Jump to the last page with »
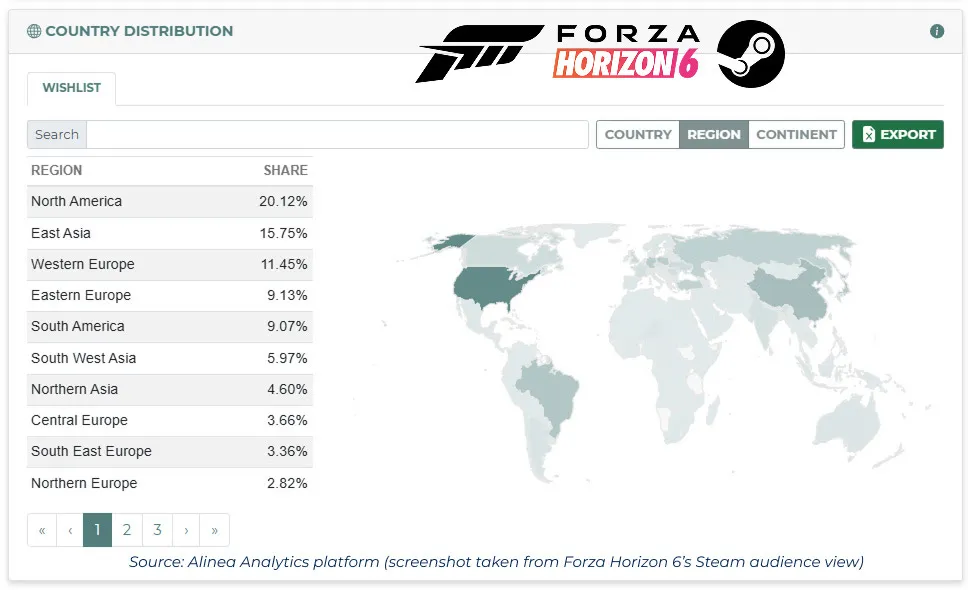968x590 pixels. point(215,530)
